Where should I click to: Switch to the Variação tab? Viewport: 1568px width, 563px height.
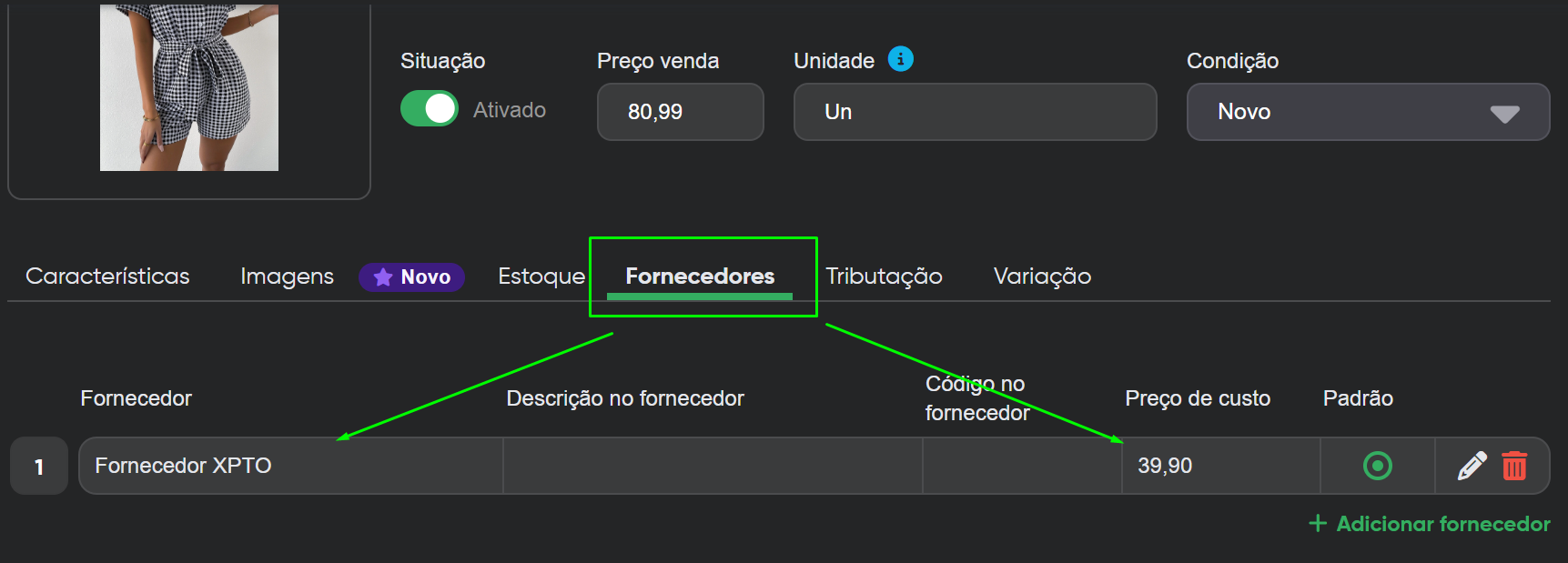tap(1042, 276)
